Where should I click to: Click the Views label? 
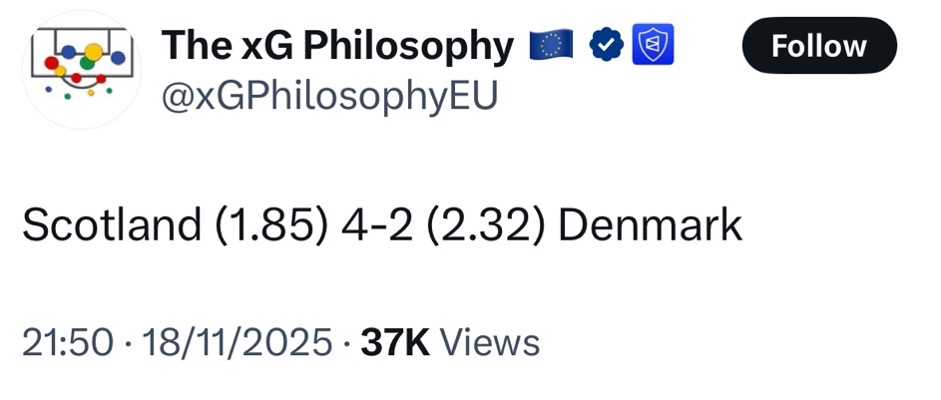[490, 343]
